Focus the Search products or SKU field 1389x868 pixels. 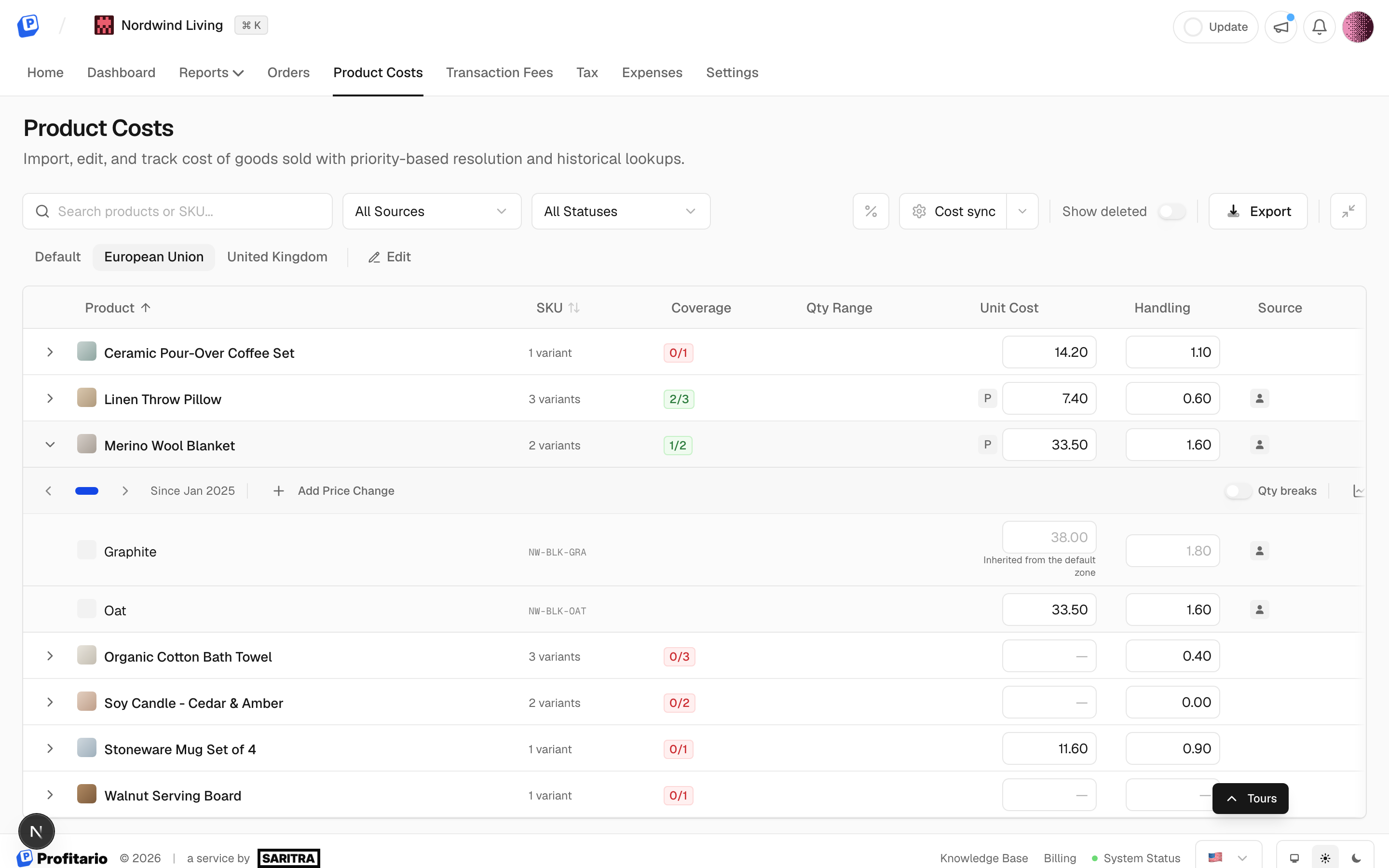[x=177, y=211]
